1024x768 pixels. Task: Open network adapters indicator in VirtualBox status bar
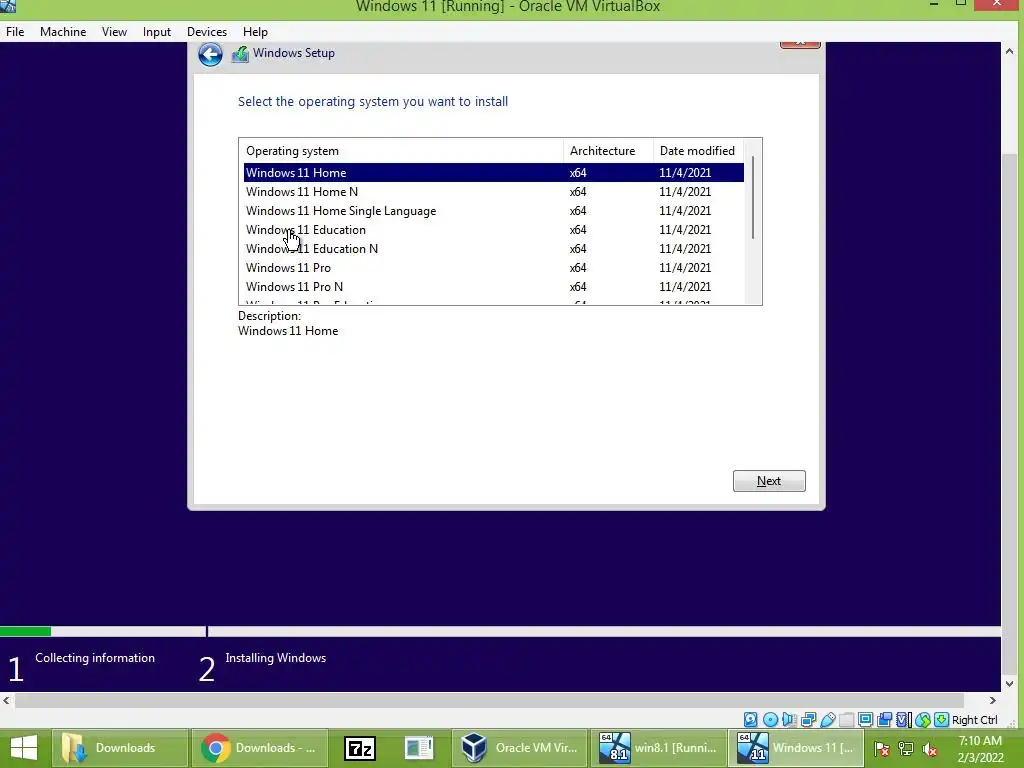(808, 720)
